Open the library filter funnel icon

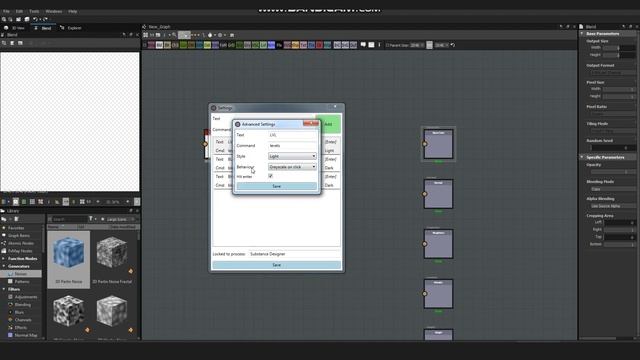pyautogui.click(x=91, y=219)
